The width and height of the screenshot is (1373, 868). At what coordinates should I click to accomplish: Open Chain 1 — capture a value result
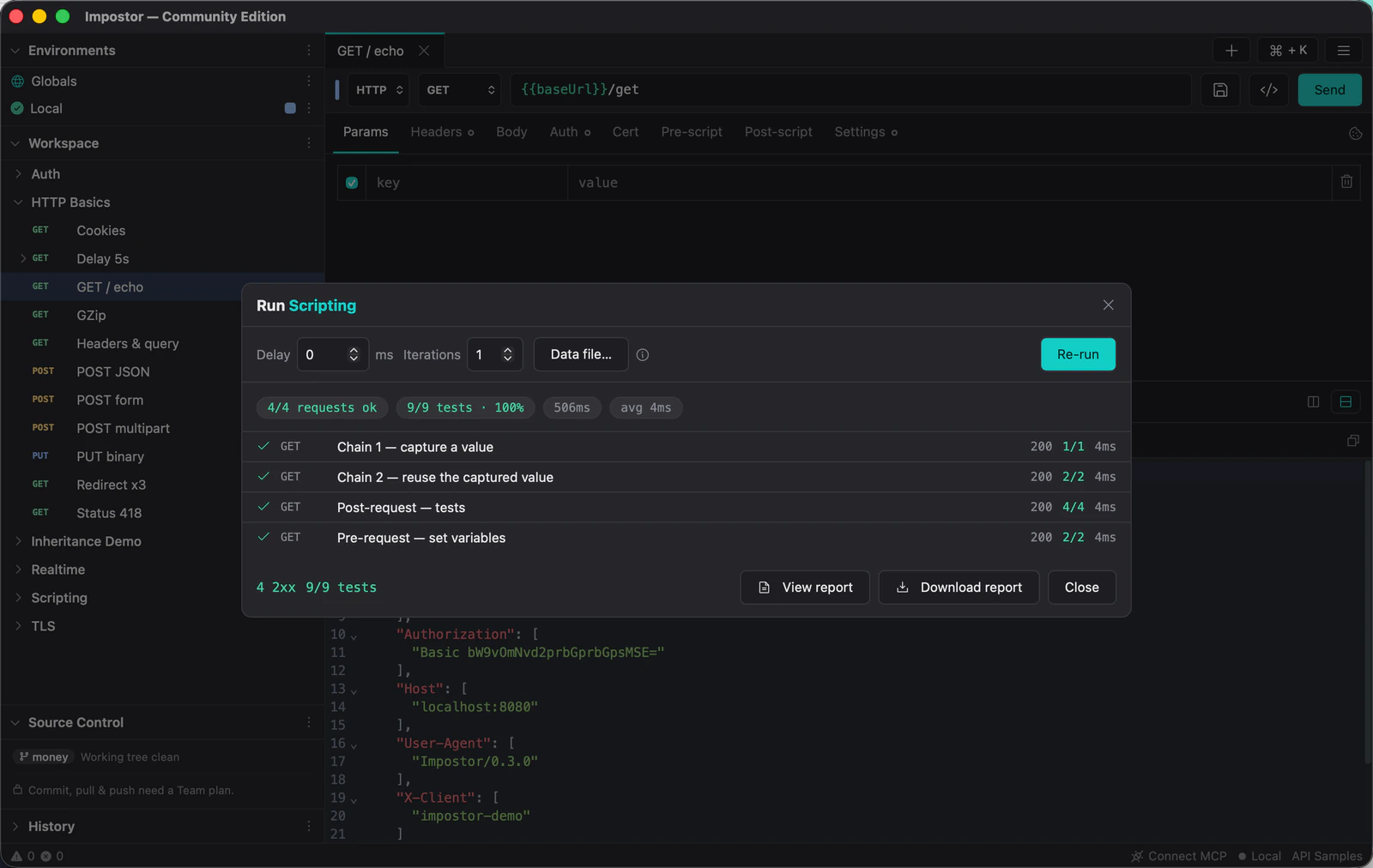click(686, 447)
